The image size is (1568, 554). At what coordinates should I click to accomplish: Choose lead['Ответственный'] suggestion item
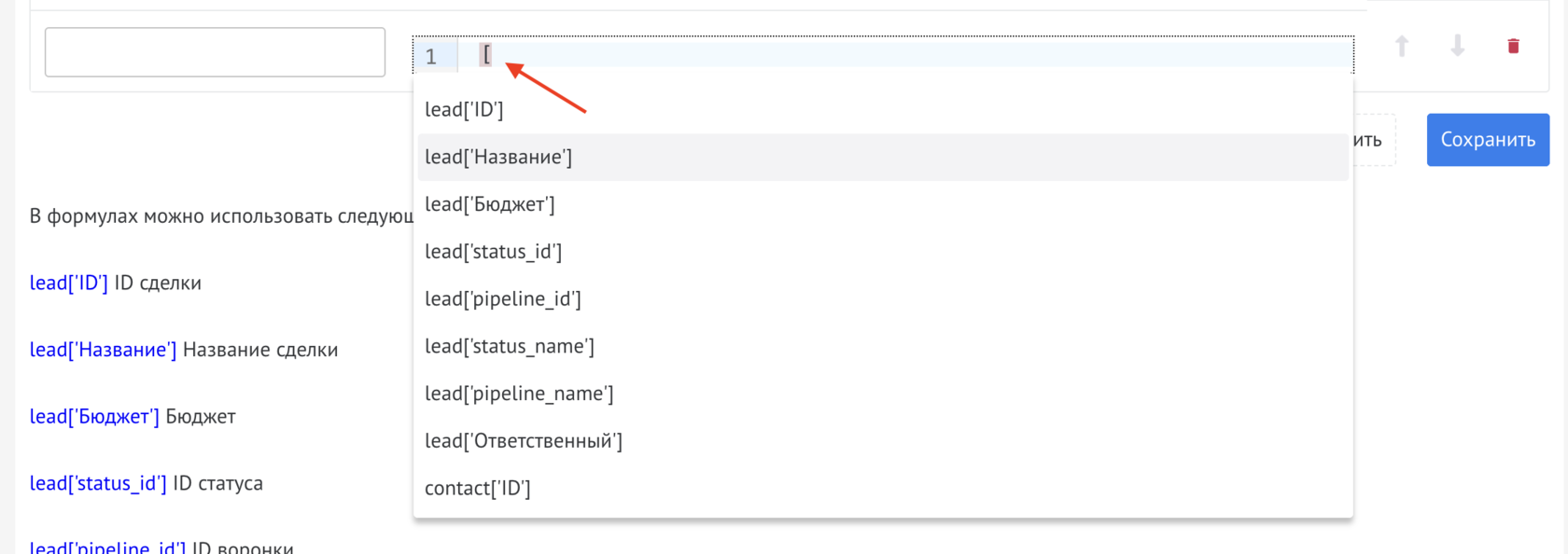[524, 441]
